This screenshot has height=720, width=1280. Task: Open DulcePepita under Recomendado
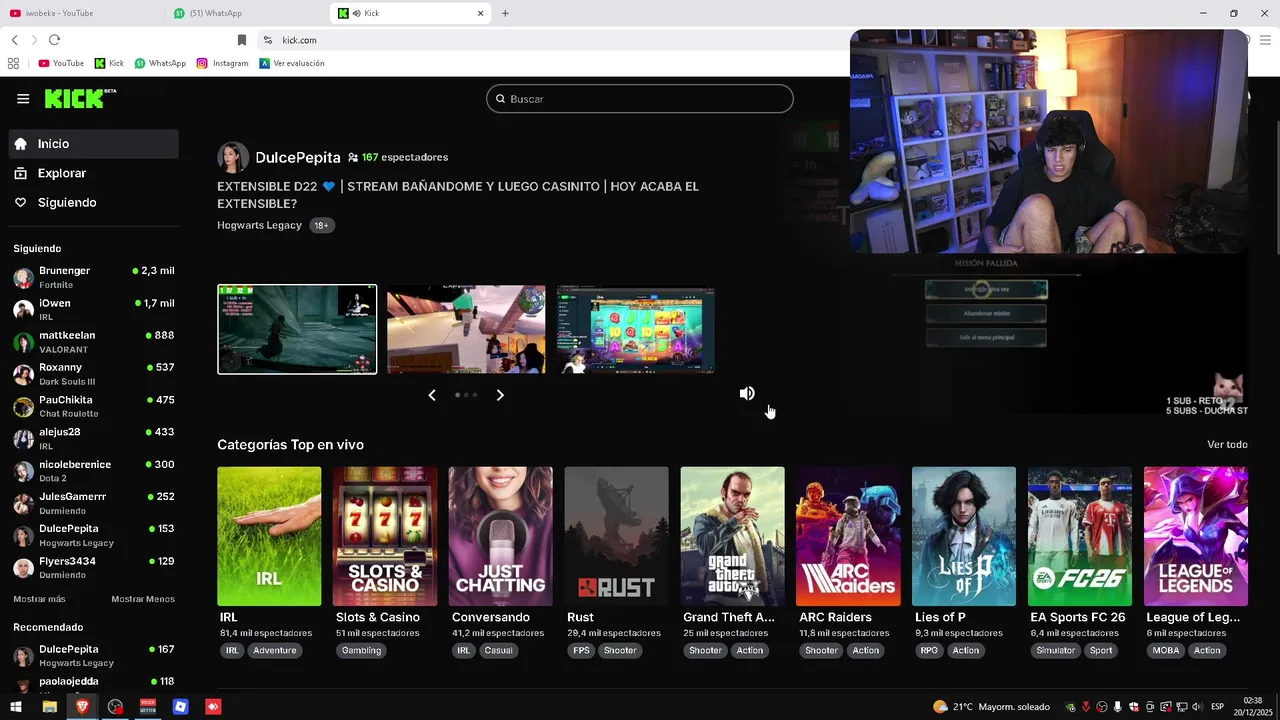(x=94, y=656)
